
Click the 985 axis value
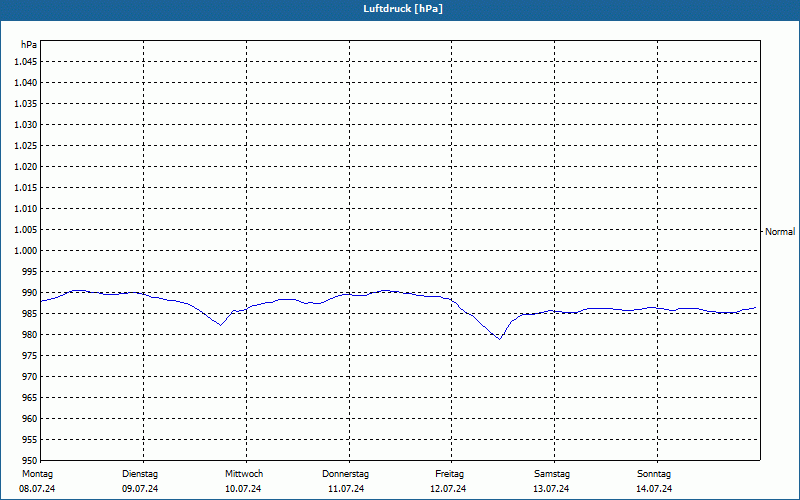click(30, 313)
